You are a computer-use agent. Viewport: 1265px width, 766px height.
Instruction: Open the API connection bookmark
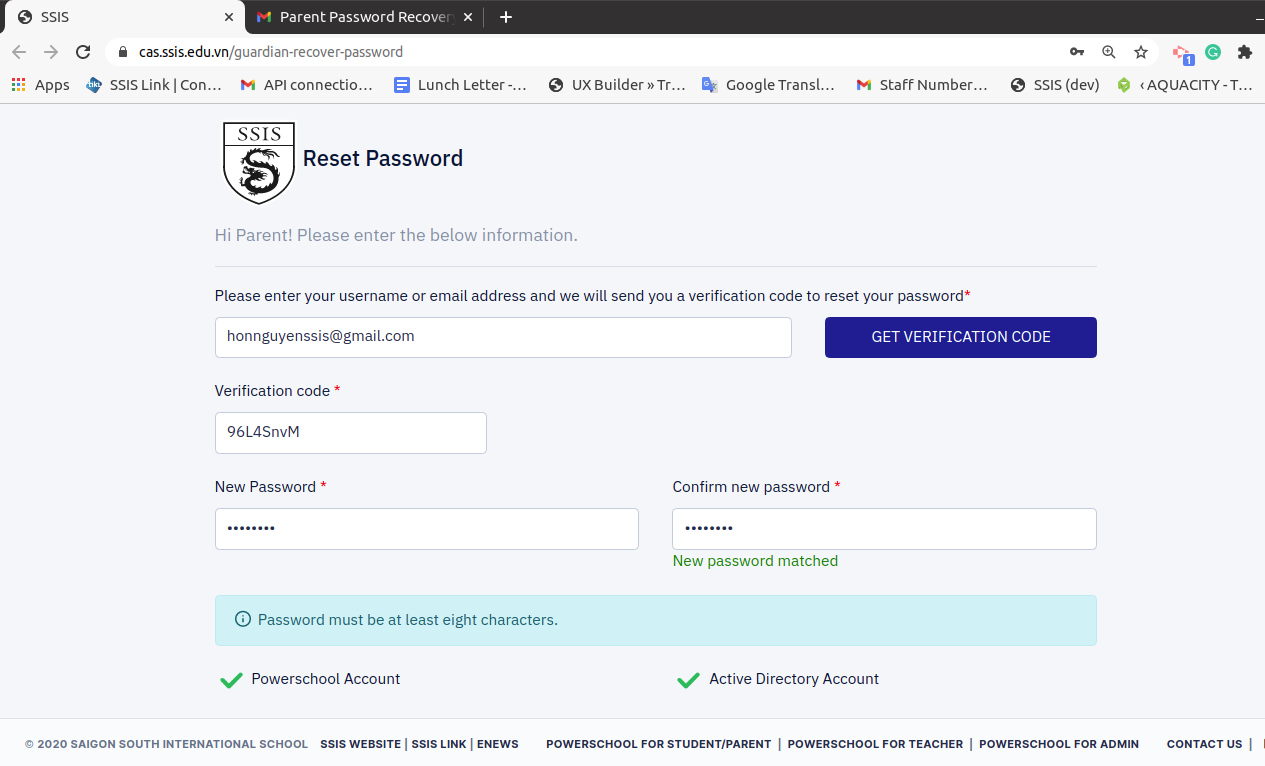click(306, 85)
